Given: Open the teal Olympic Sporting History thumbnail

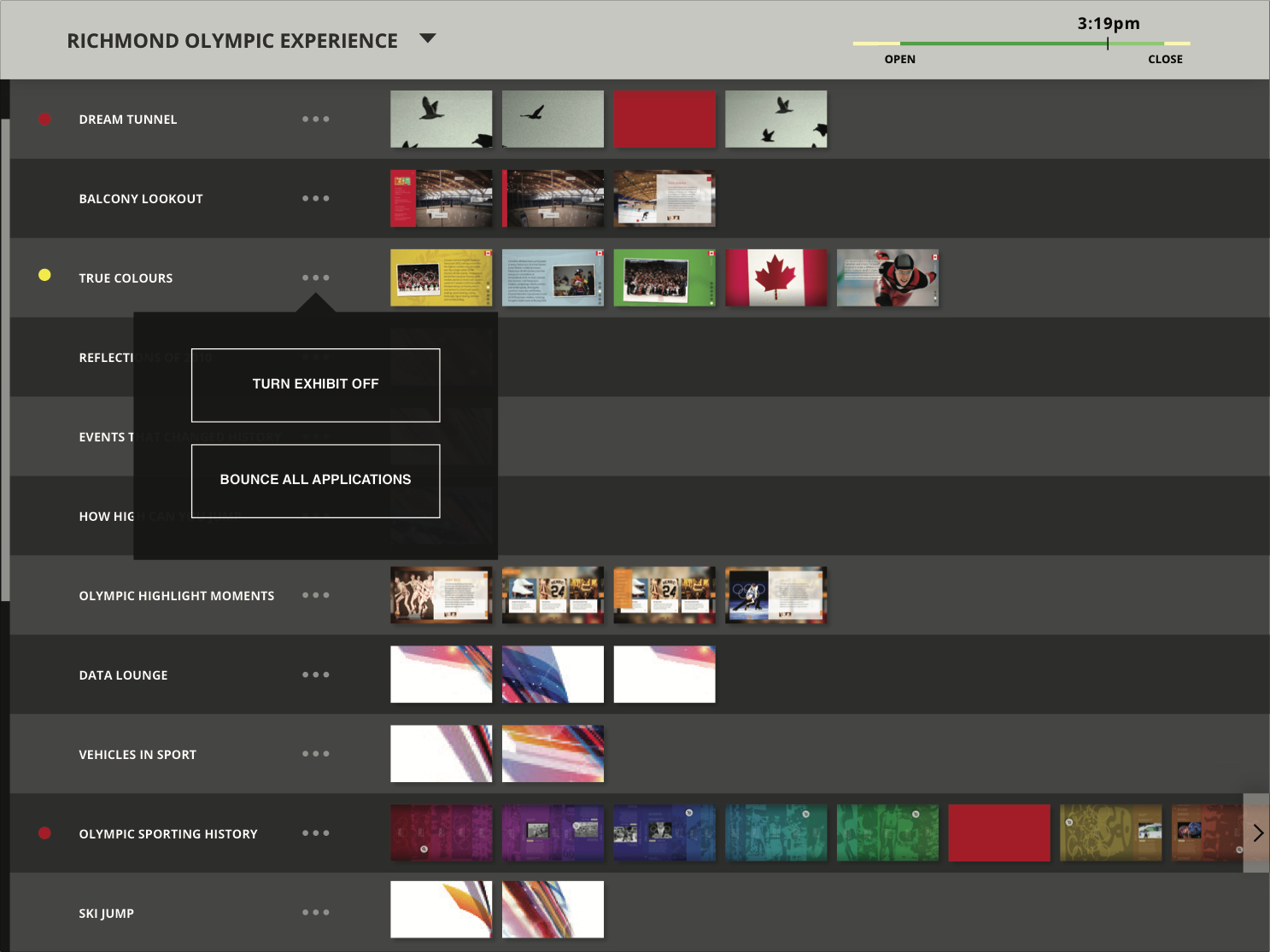Looking at the screenshot, I should (x=776, y=833).
